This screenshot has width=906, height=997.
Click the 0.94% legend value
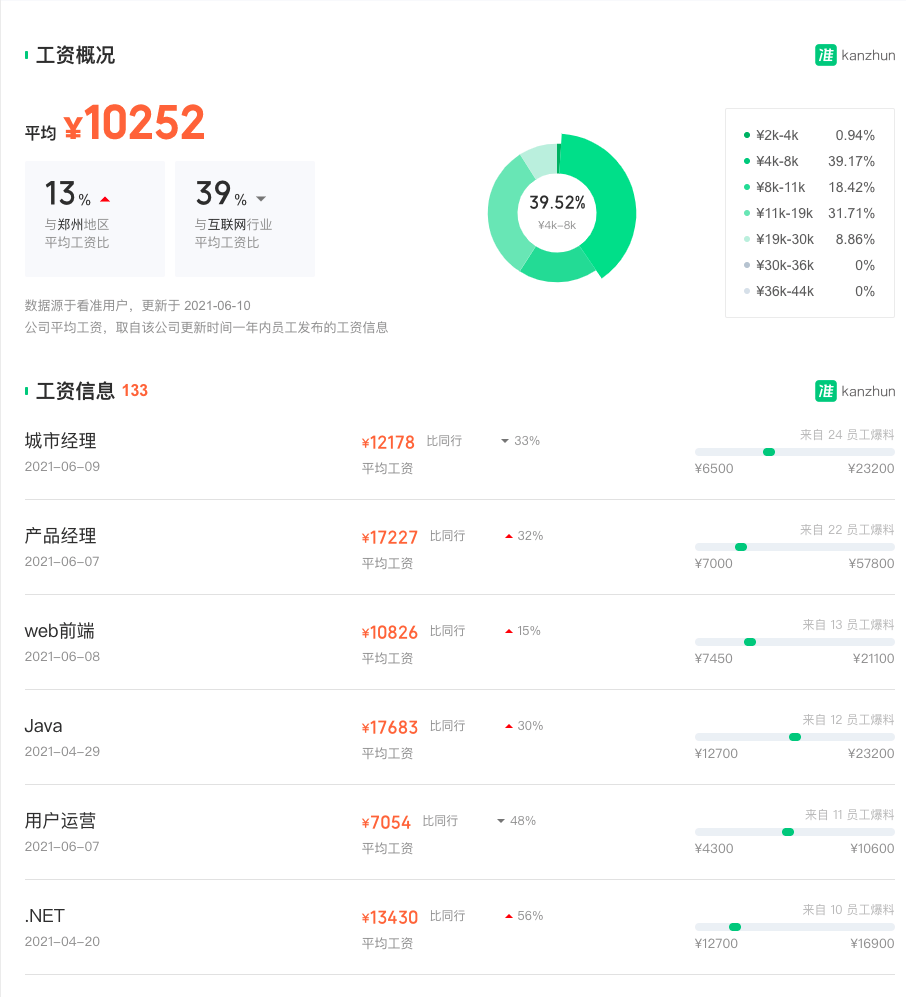pos(855,135)
